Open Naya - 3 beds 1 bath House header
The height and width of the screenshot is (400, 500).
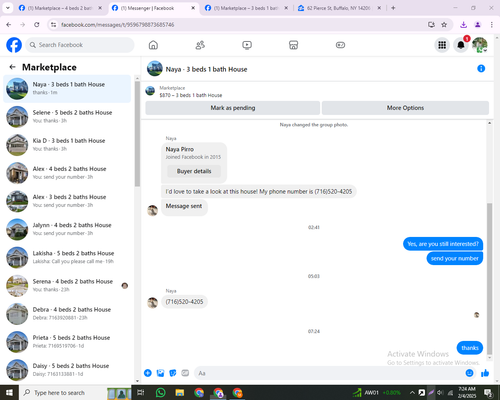[x=206, y=69]
